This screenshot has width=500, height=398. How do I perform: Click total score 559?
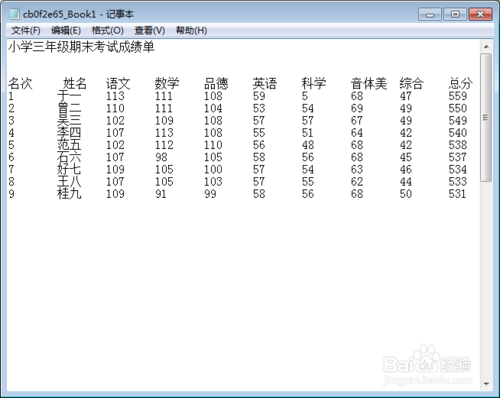[458, 96]
